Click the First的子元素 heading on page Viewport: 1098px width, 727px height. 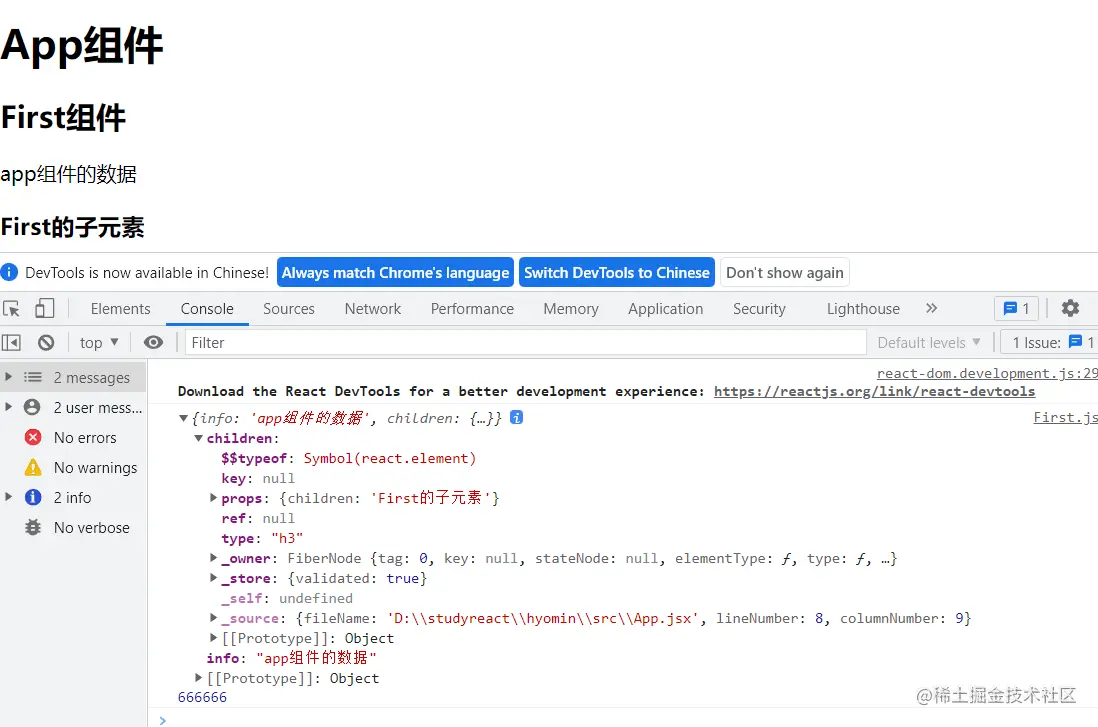click(73, 227)
